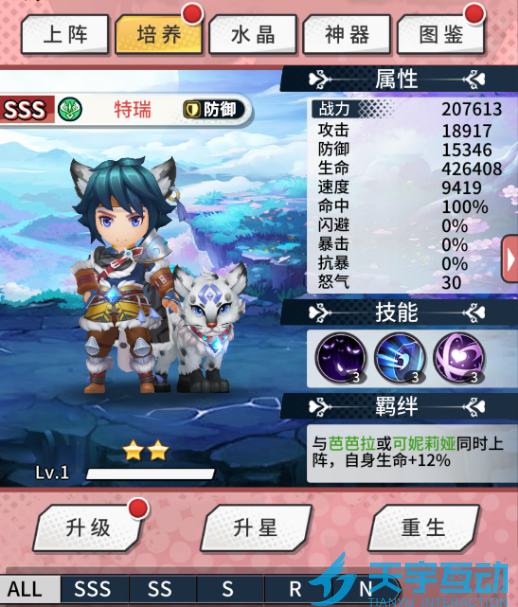Show ALL heroes filter
Screen dimensions: 518x607
(25, 589)
